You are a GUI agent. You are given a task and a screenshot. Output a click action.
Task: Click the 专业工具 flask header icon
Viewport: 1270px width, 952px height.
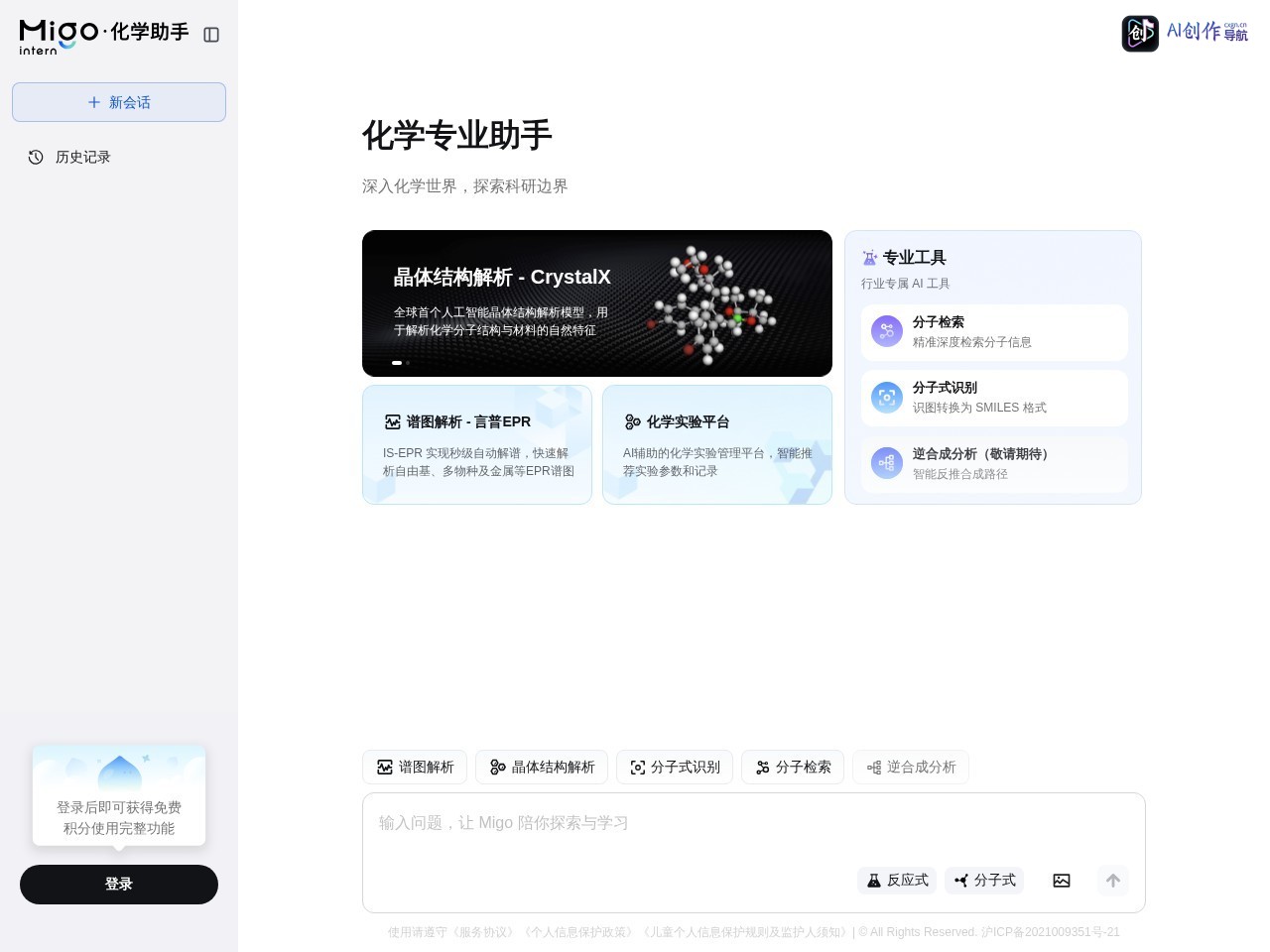[869, 258]
